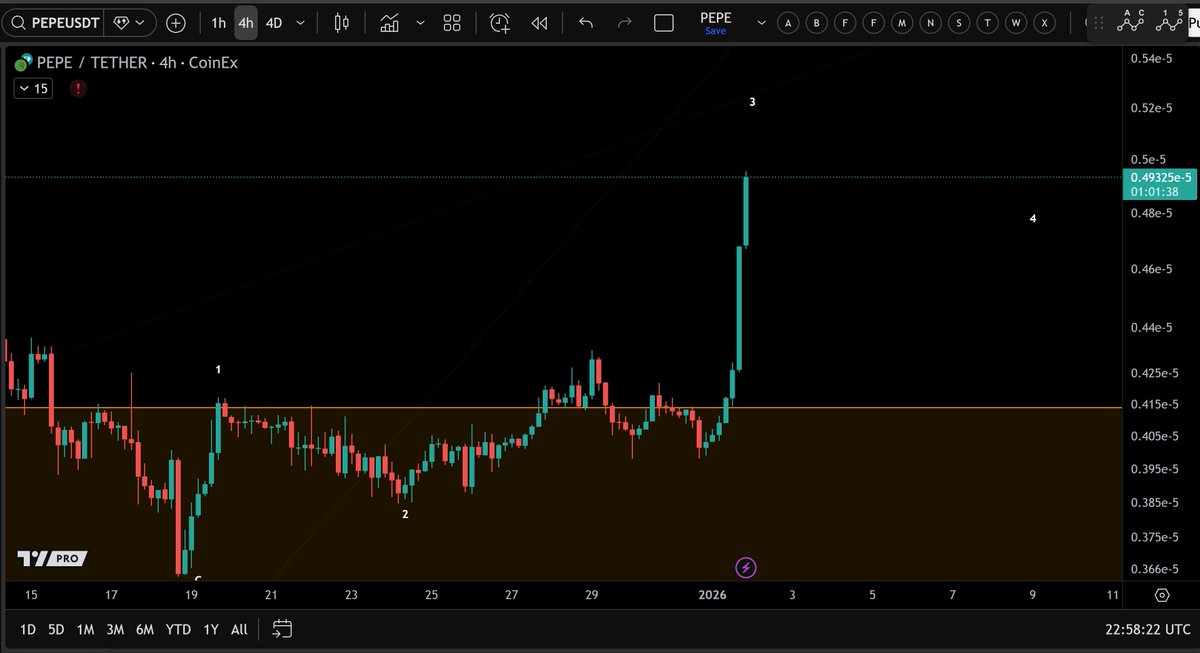This screenshot has width=1200, height=653.
Task: Select wave label 1 on the chart
Action: [219, 369]
